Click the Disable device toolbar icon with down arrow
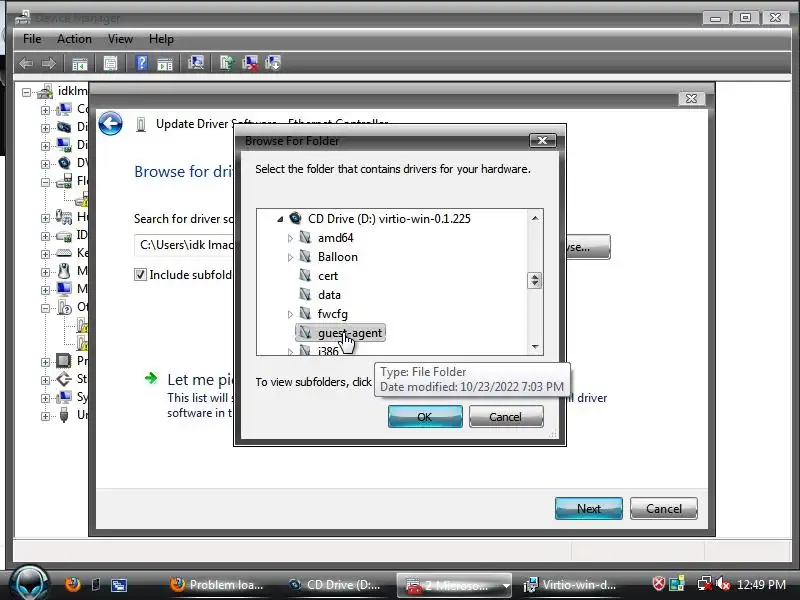 click(273, 63)
